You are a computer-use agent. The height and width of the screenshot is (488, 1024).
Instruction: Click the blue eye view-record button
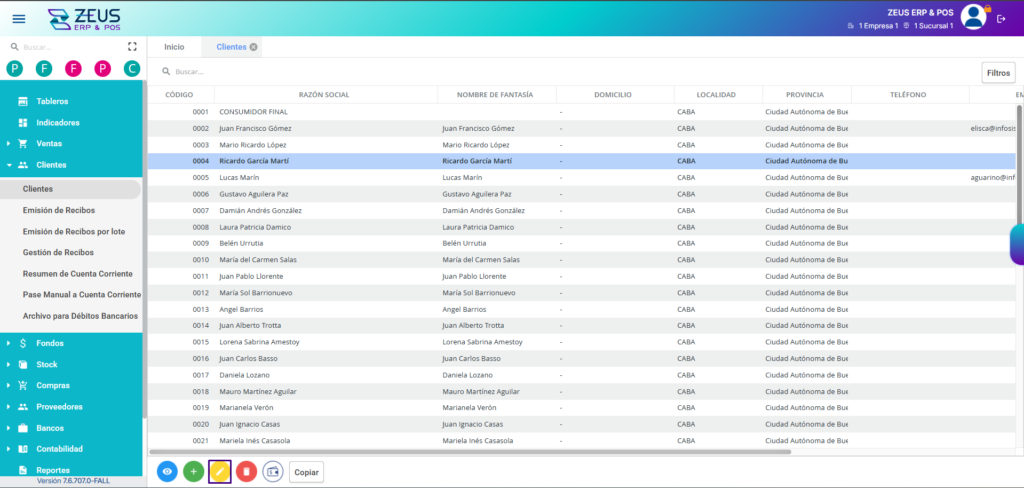[167, 471]
